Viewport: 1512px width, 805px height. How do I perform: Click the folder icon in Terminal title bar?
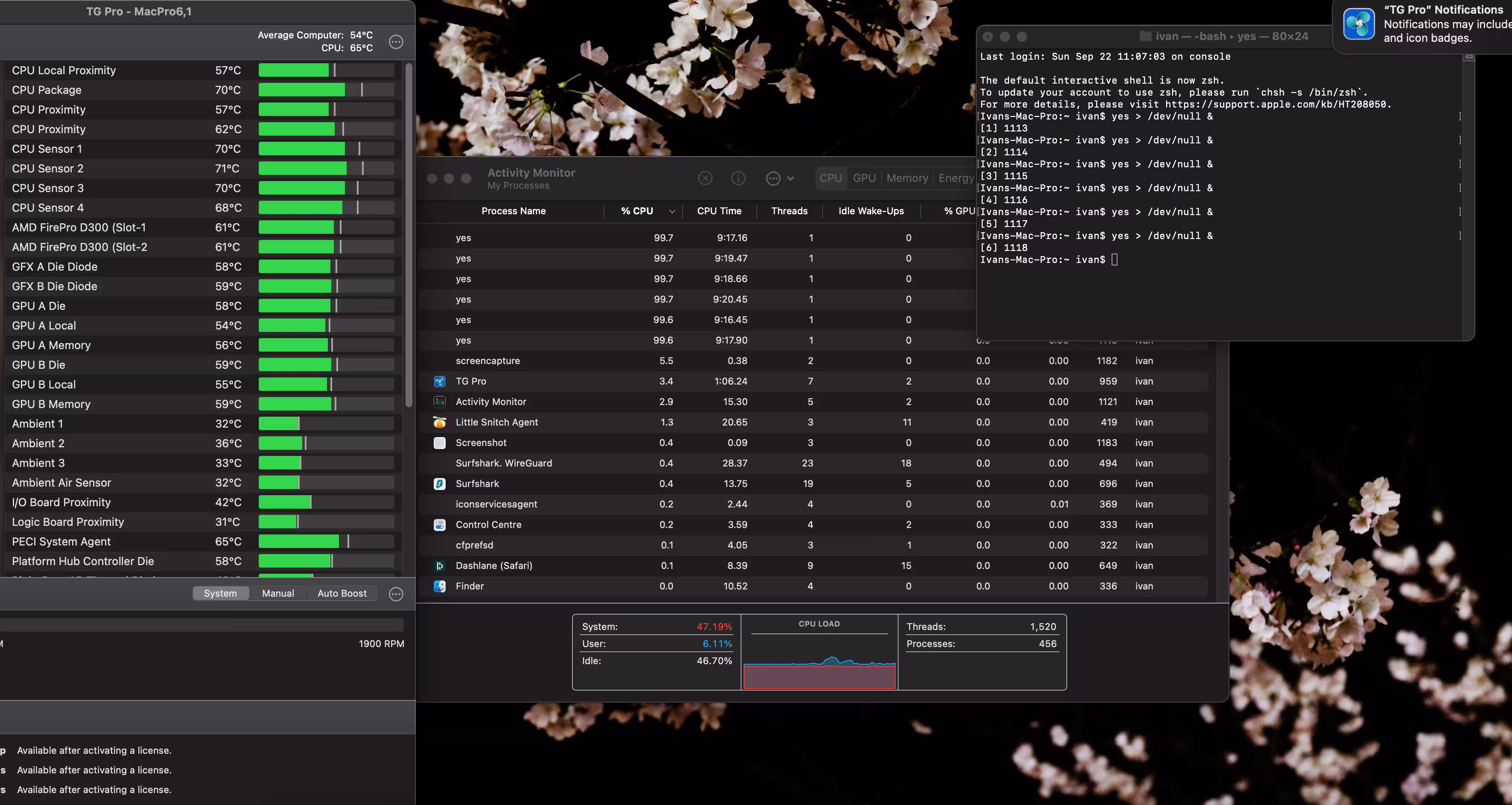[x=1145, y=36]
